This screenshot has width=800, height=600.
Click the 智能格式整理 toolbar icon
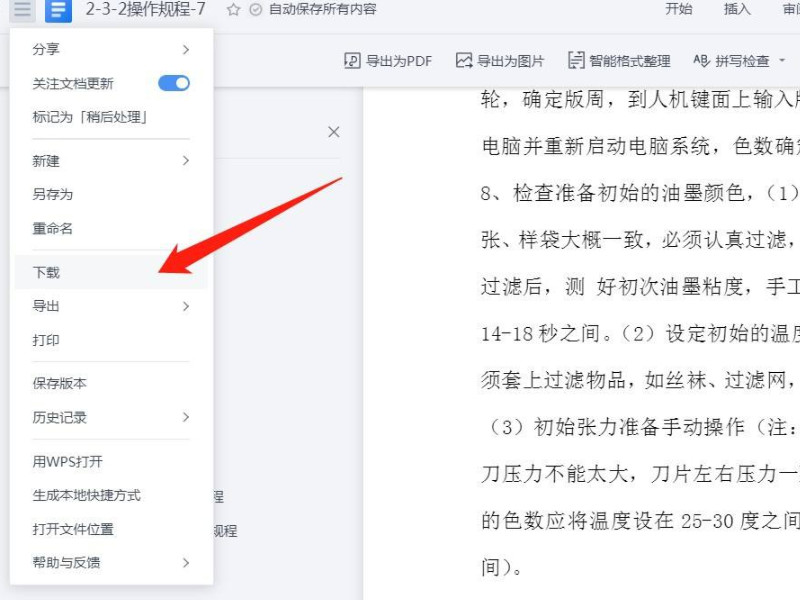point(576,61)
